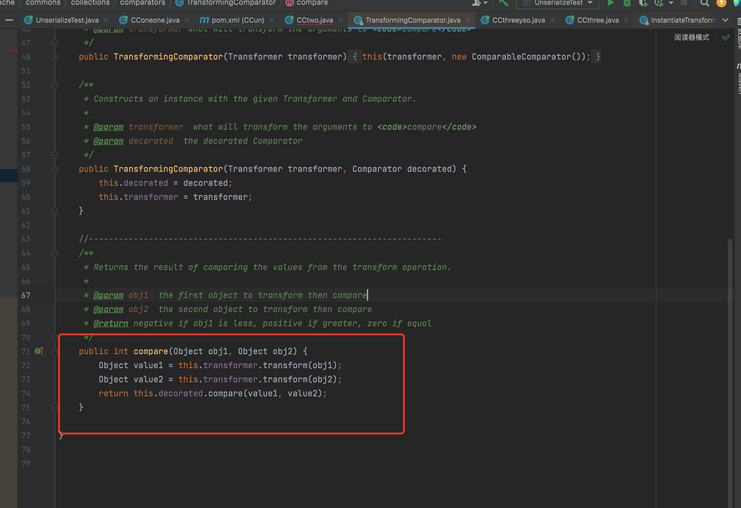Switch to CCthree.java tab

click(x=598, y=20)
